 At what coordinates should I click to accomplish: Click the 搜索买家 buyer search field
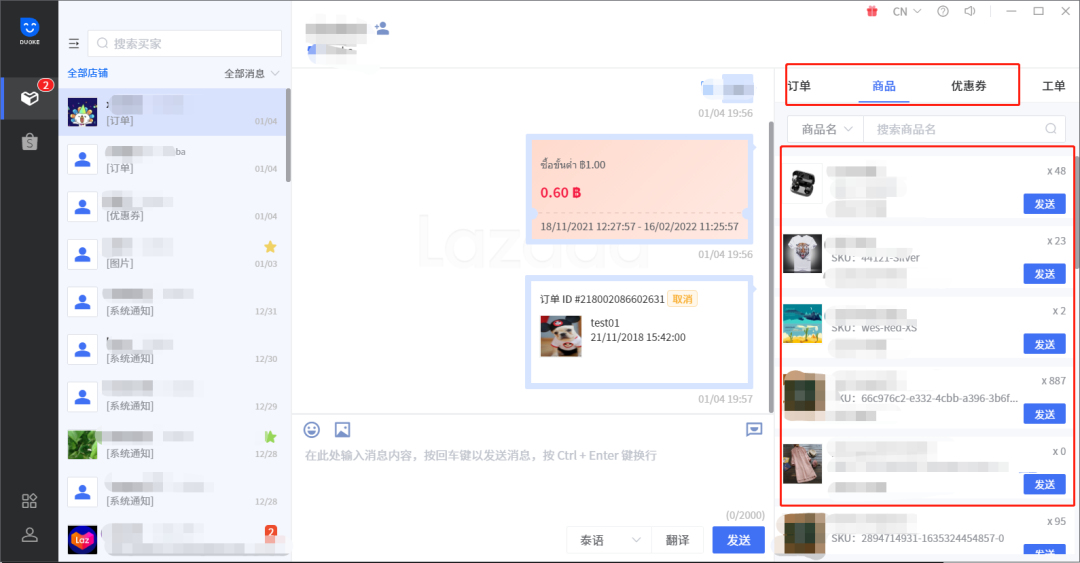click(185, 44)
